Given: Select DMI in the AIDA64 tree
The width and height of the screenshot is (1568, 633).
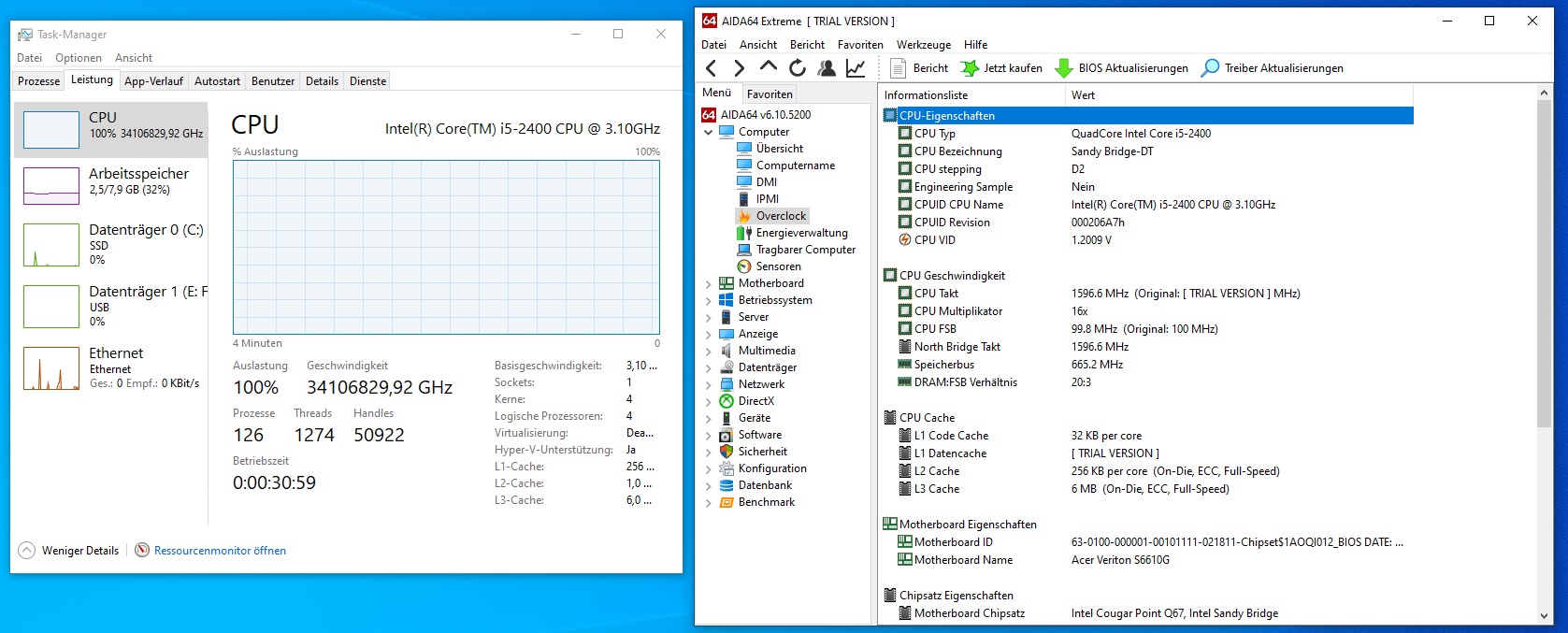Looking at the screenshot, I should point(757,182).
